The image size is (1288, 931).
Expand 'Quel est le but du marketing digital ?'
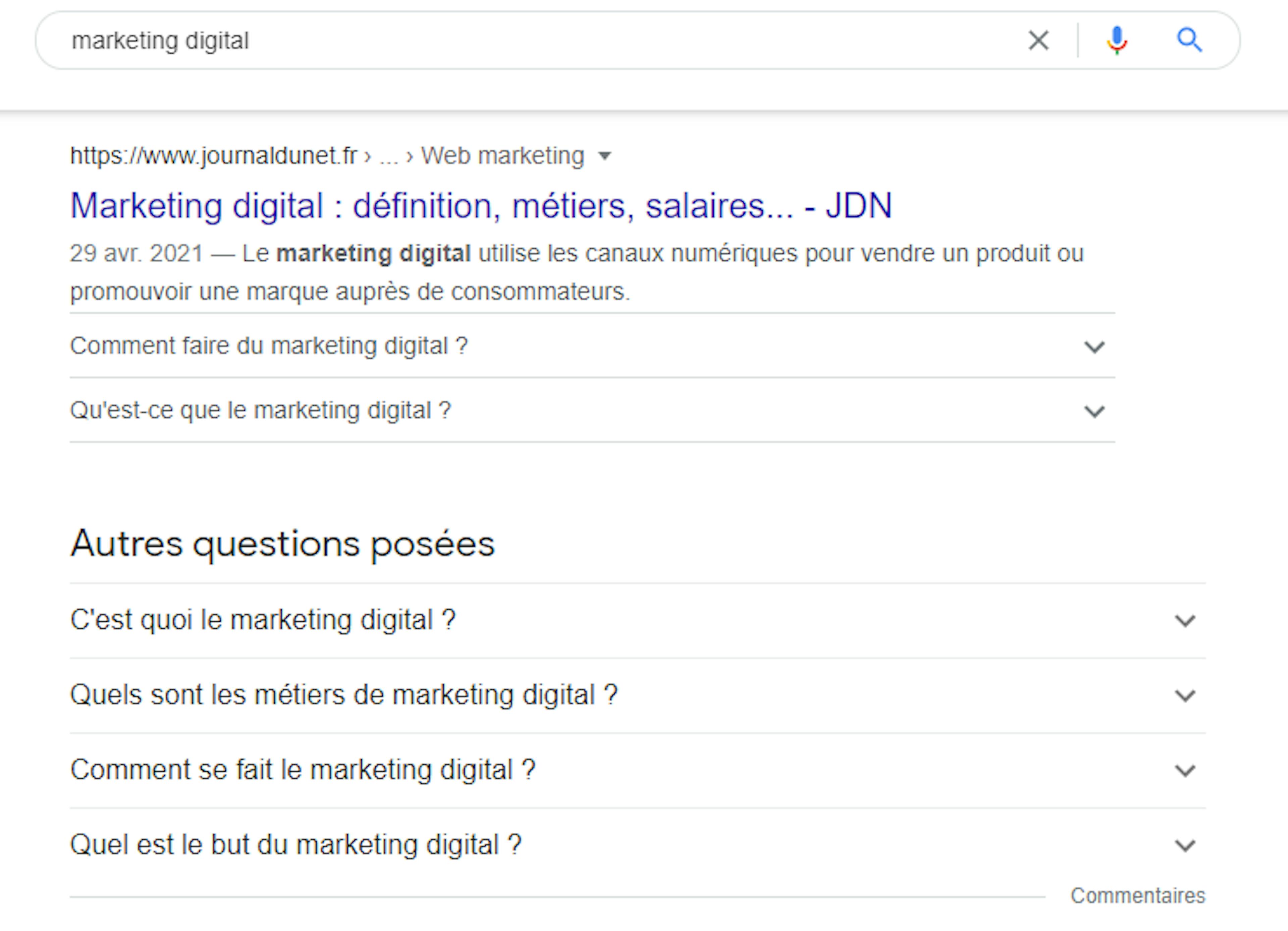(x=1185, y=845)
